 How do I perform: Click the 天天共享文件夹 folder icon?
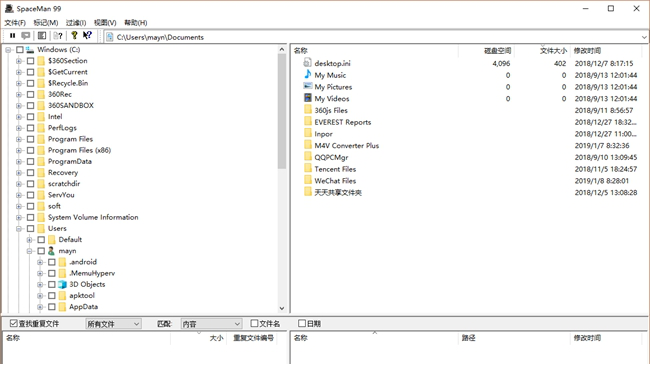pyautogui.click(x=308, y=192)
